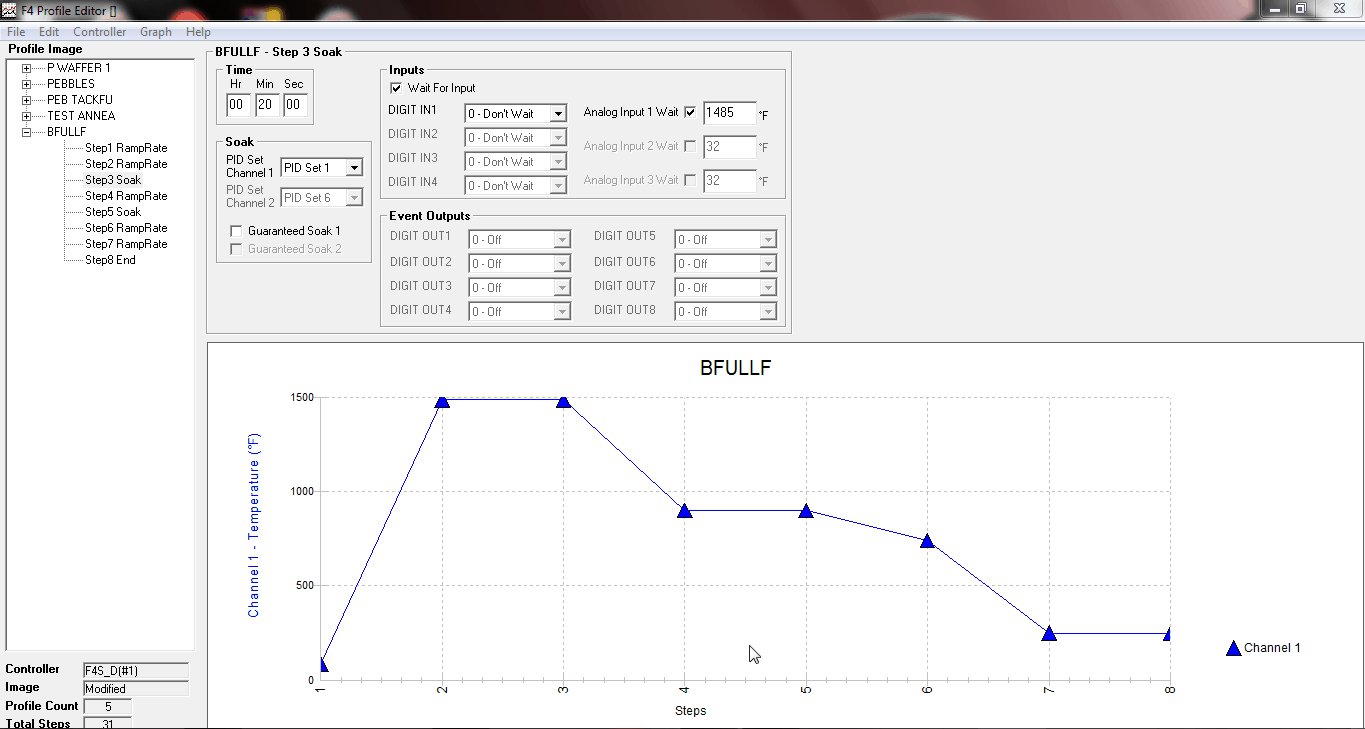Select Step4 RampRate in profile tree
1365x729 pixels.
(x=125, y=196)
